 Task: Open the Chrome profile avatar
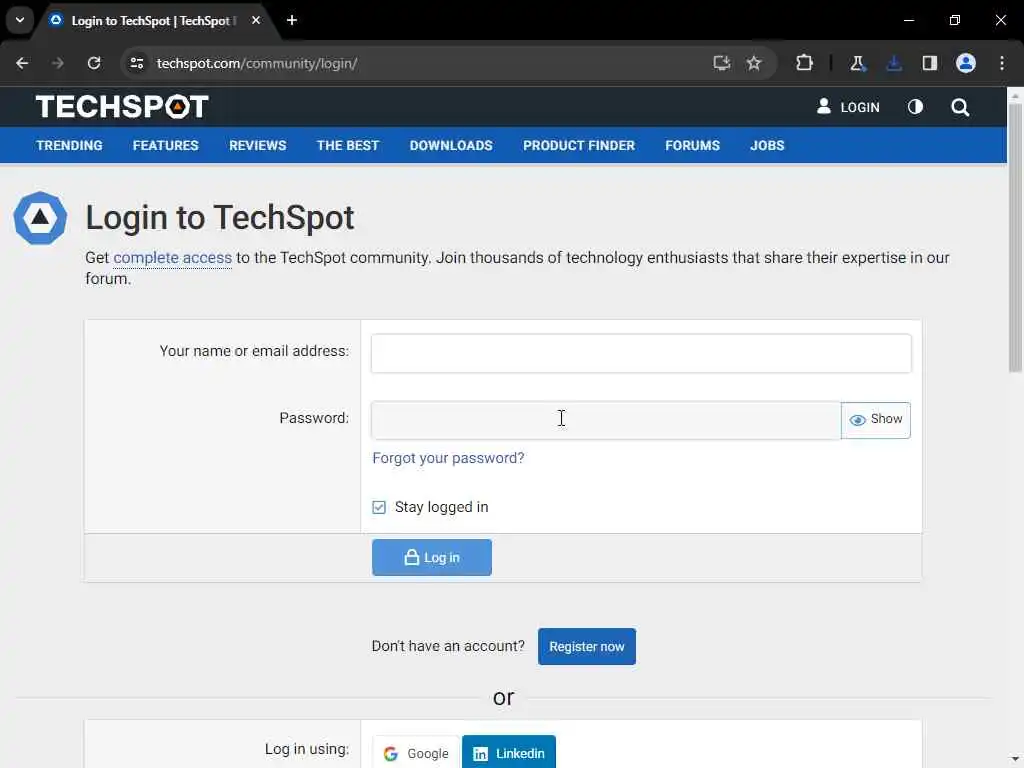pyautogui.click(x=966, y=63)
